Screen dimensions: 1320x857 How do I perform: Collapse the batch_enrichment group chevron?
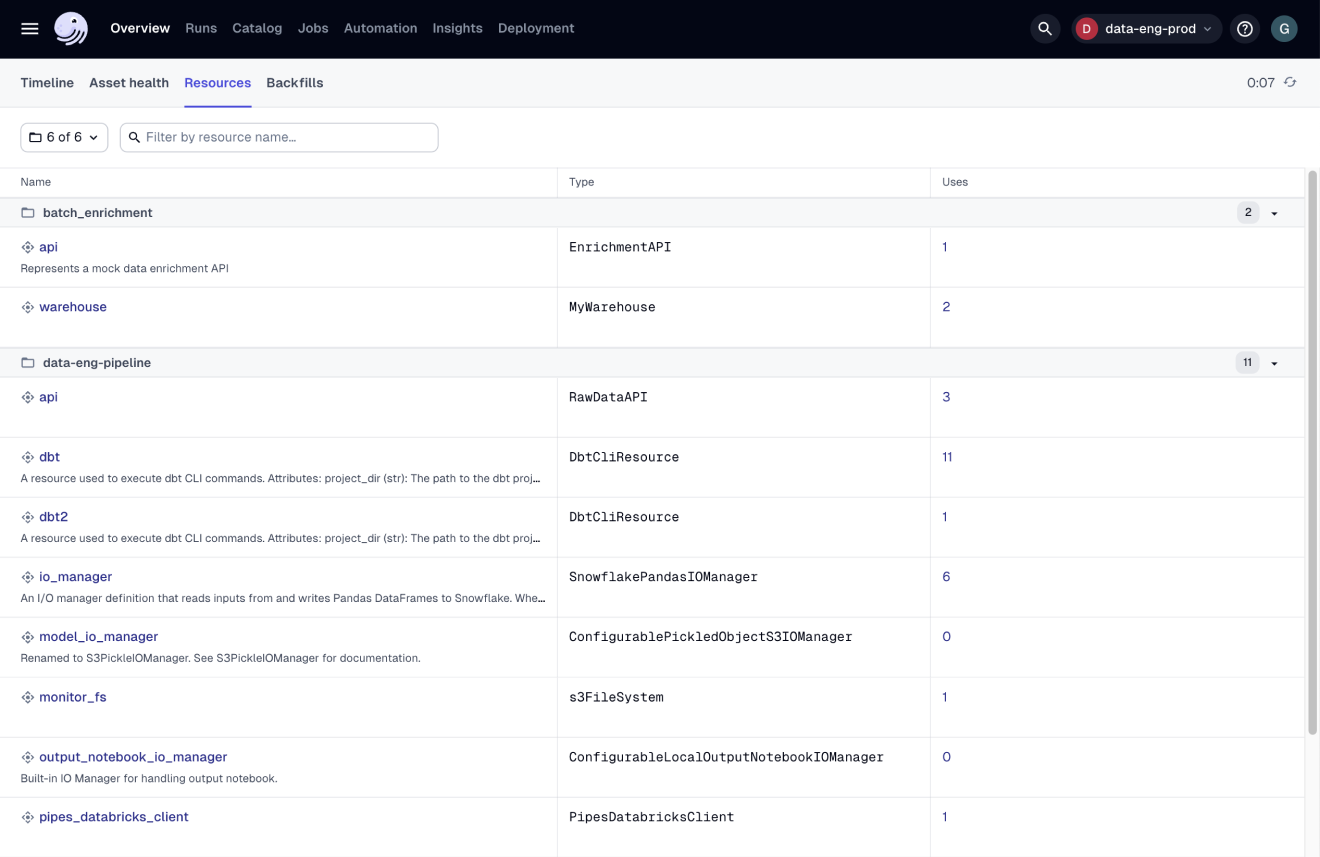1274,212
